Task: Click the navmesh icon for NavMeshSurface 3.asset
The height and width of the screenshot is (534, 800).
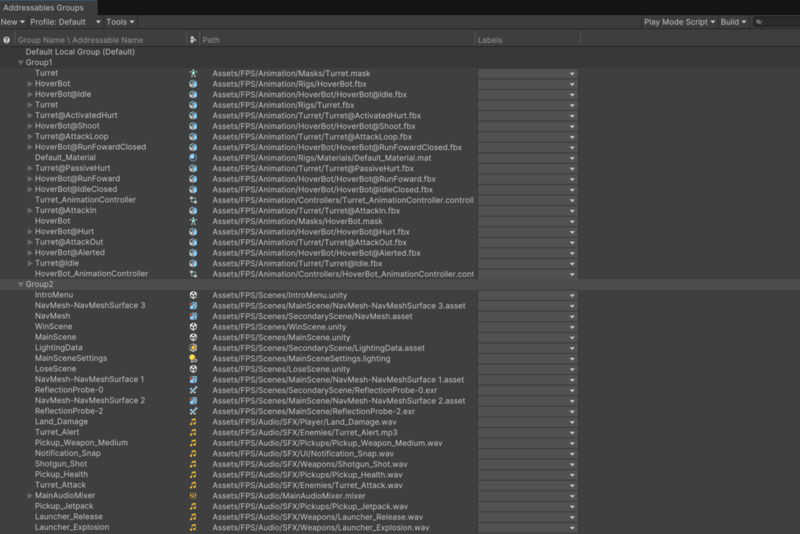Action: click(x=193, y=306)
